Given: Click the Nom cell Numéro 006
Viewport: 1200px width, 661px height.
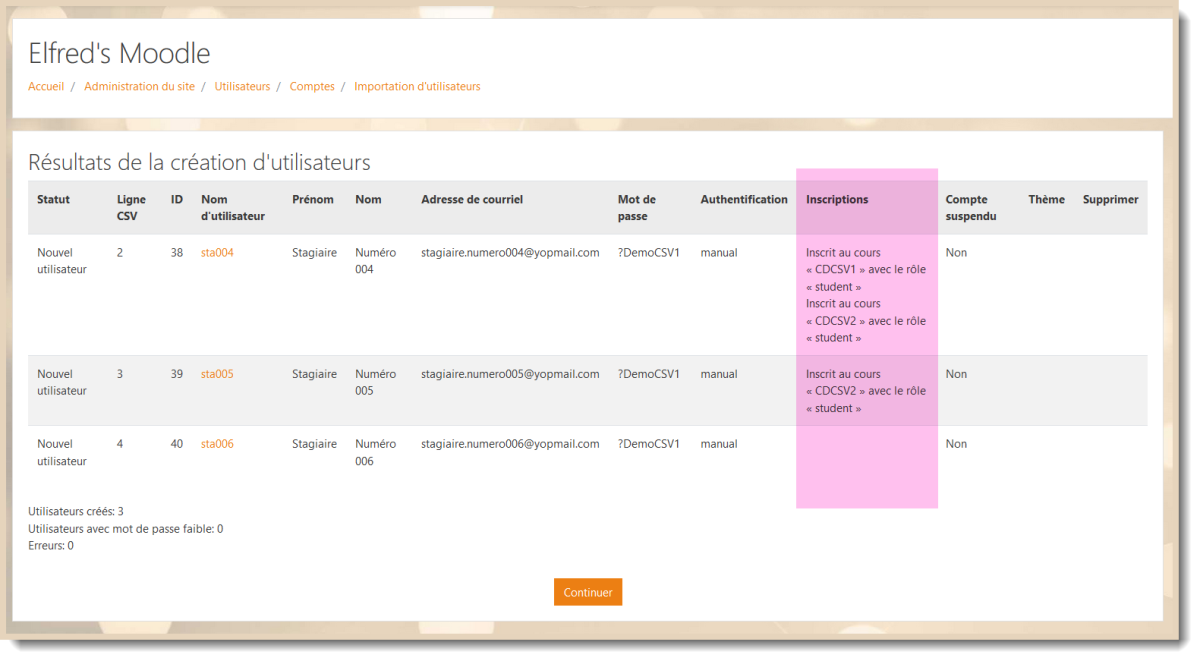Looking at the screenshot, I should [x=375, y=452].
